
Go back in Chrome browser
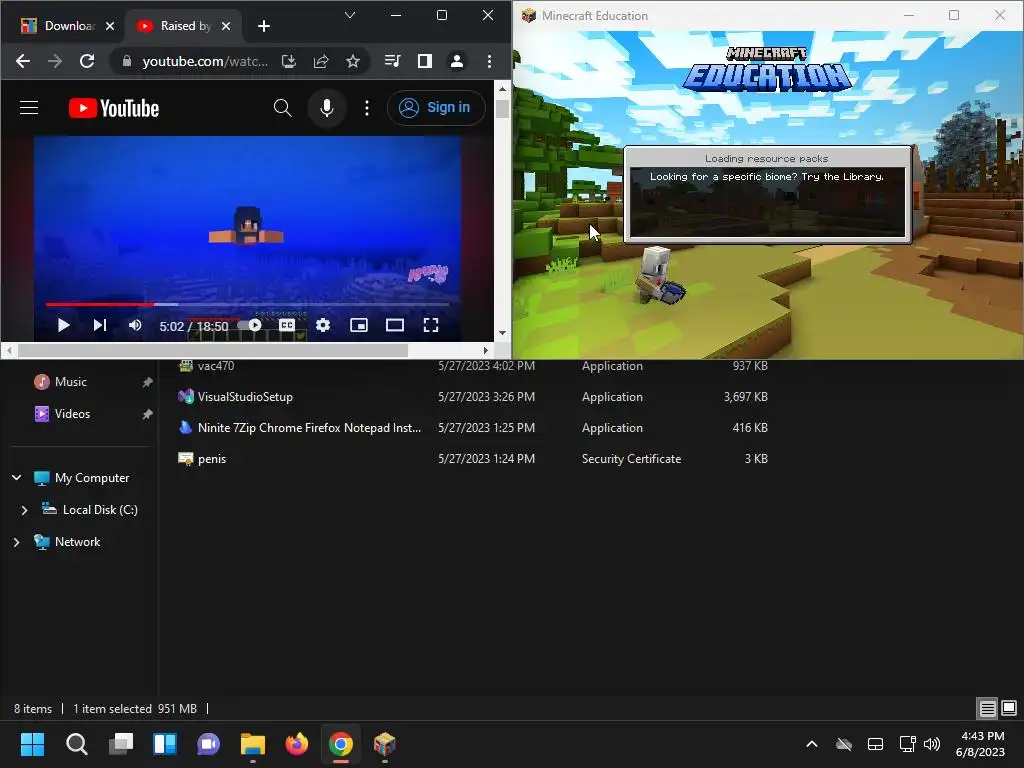(23, 61)
